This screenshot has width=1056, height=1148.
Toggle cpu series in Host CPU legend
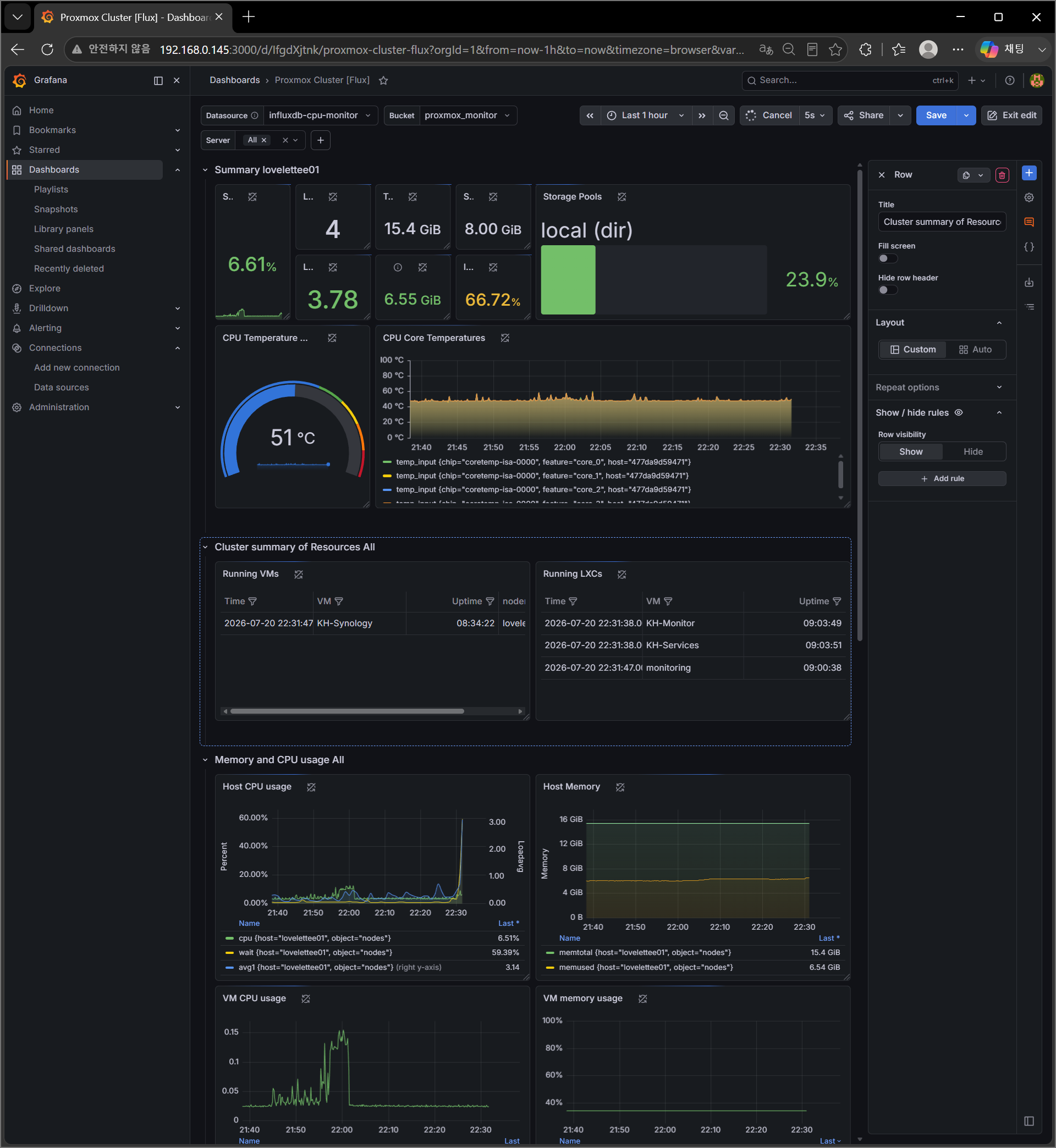(314, 939)
